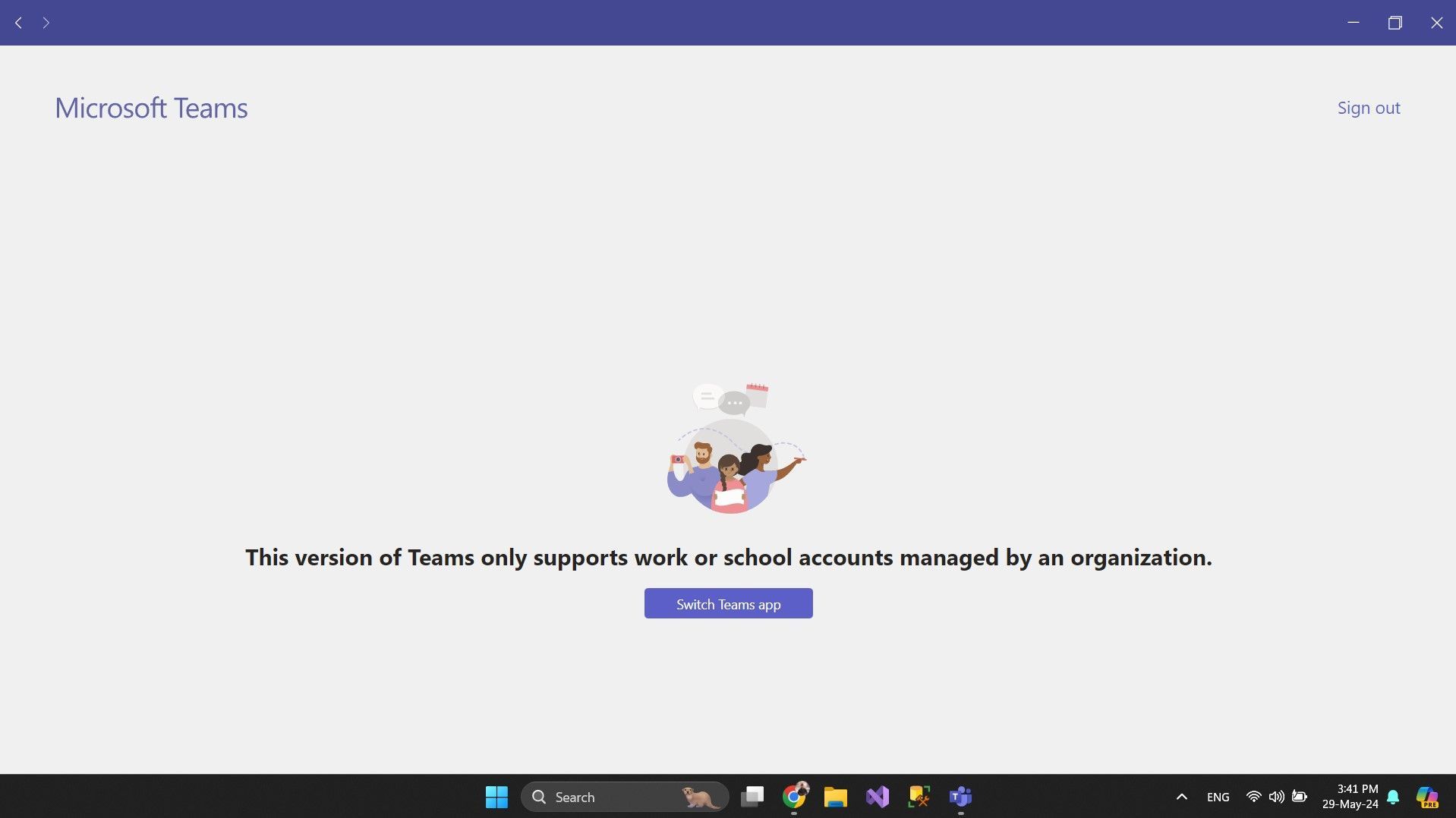Open Wi-Fi network settings in tray
The image size is (1456, 818).
(x=1253, y=797)
